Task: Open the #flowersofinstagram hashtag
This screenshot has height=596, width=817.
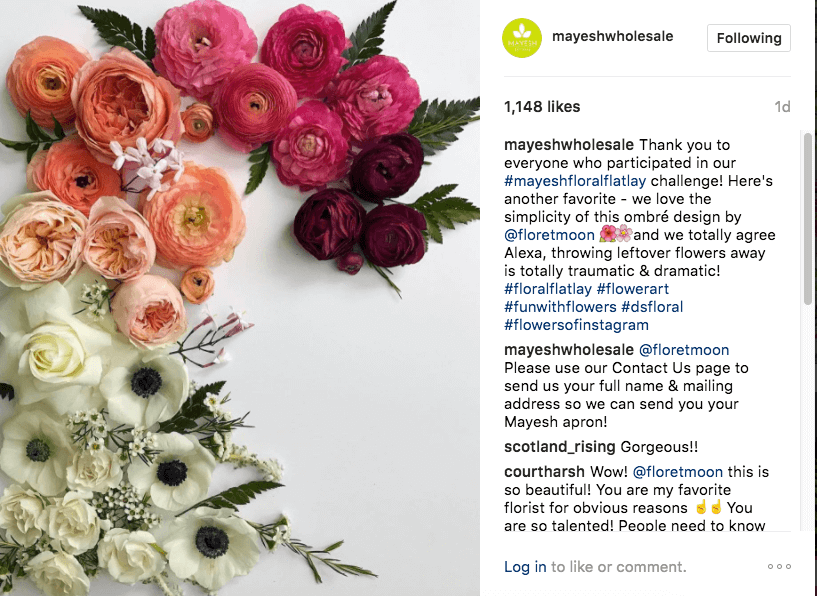Action: 576,325
